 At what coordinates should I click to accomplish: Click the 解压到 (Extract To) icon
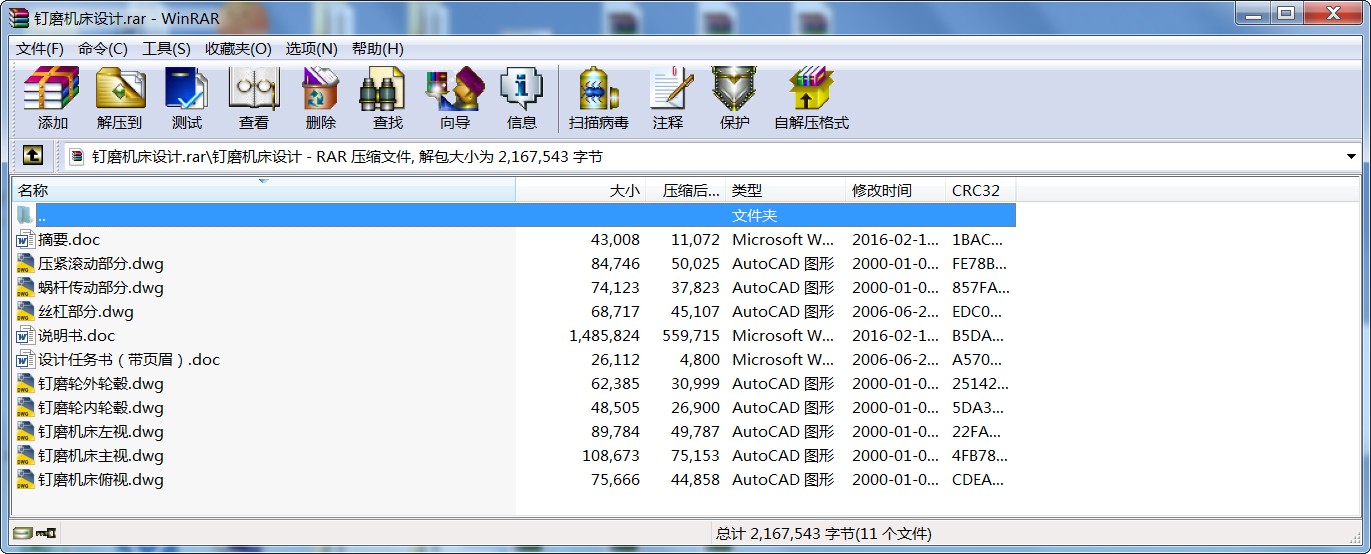(120, 98)
